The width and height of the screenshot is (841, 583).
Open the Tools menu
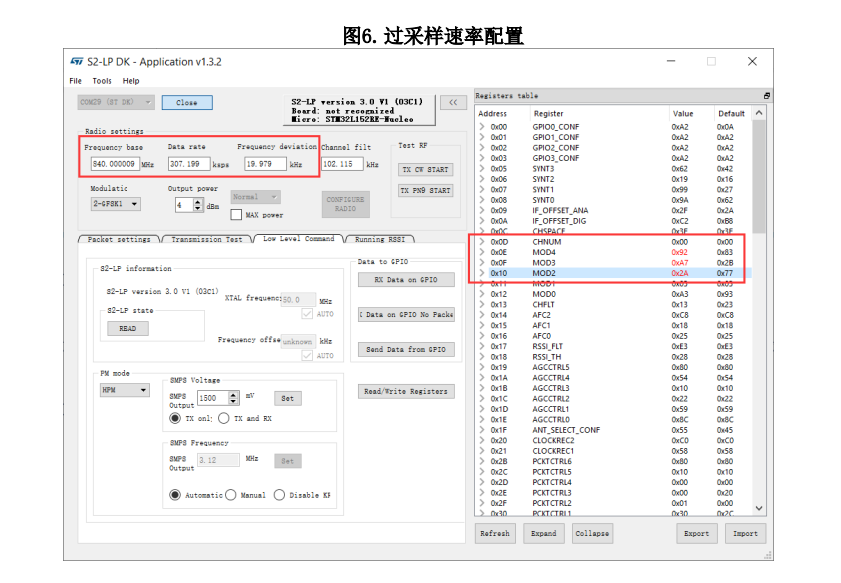[102, 81]
